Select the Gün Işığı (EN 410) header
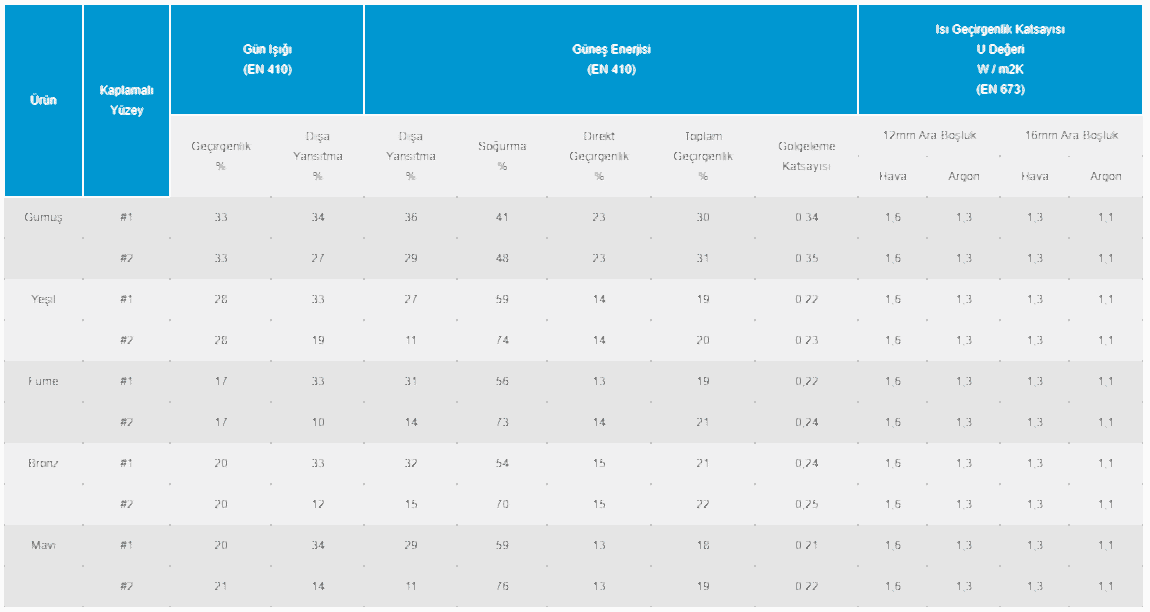This screenshot has height=612, width=1150. [267, 59]
